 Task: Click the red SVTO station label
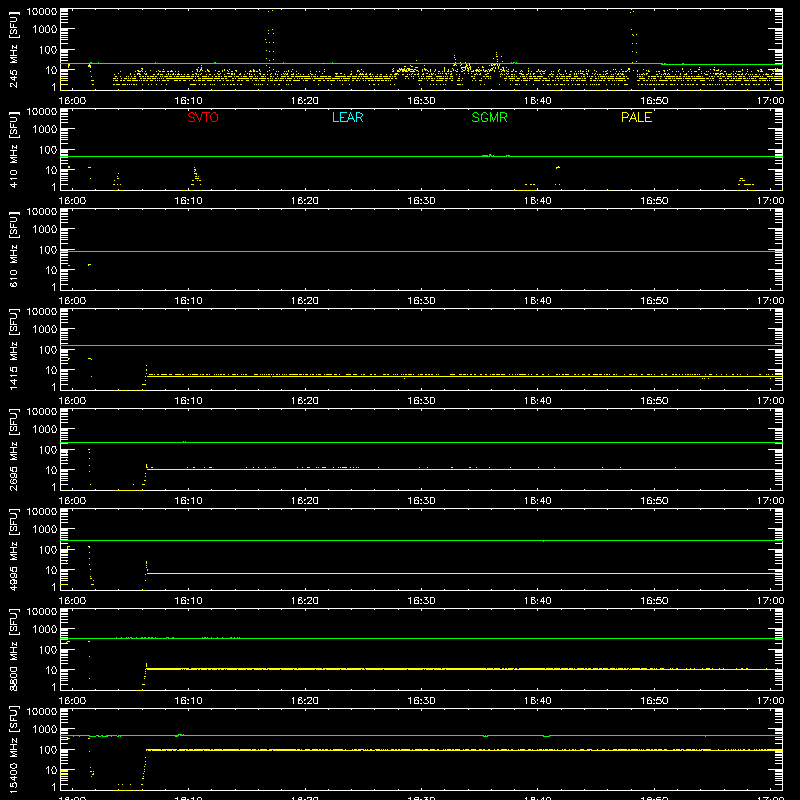pyautogui.click(x=203, y=117)
